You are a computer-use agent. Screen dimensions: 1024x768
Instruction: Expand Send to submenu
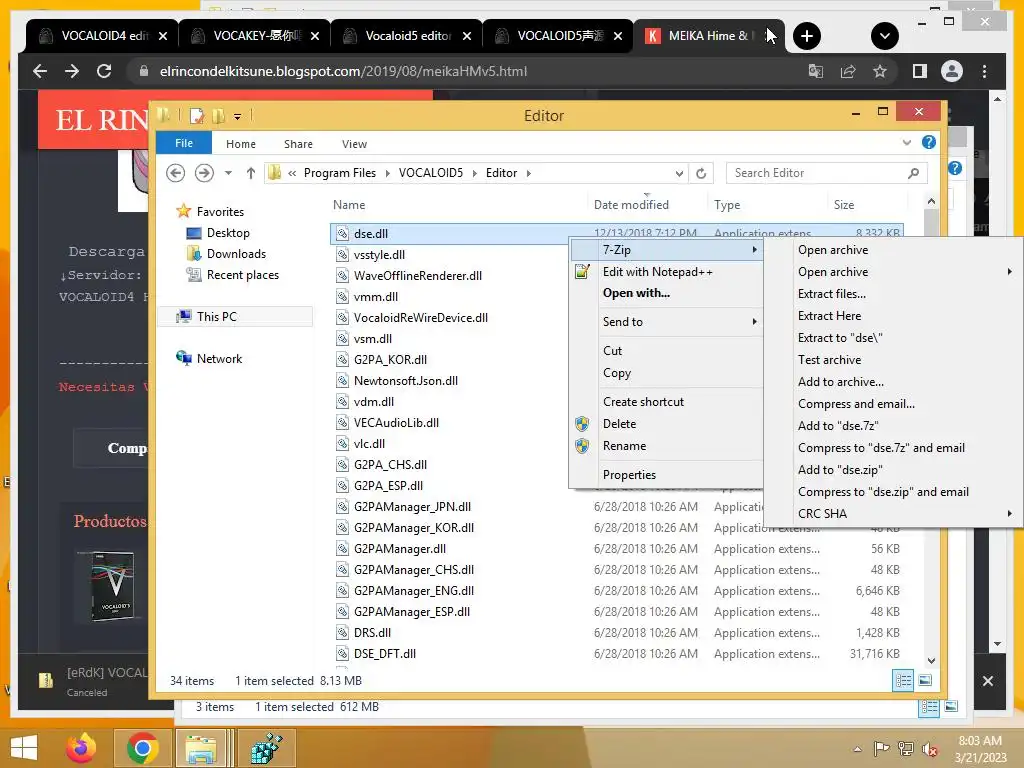pos(666,322)
